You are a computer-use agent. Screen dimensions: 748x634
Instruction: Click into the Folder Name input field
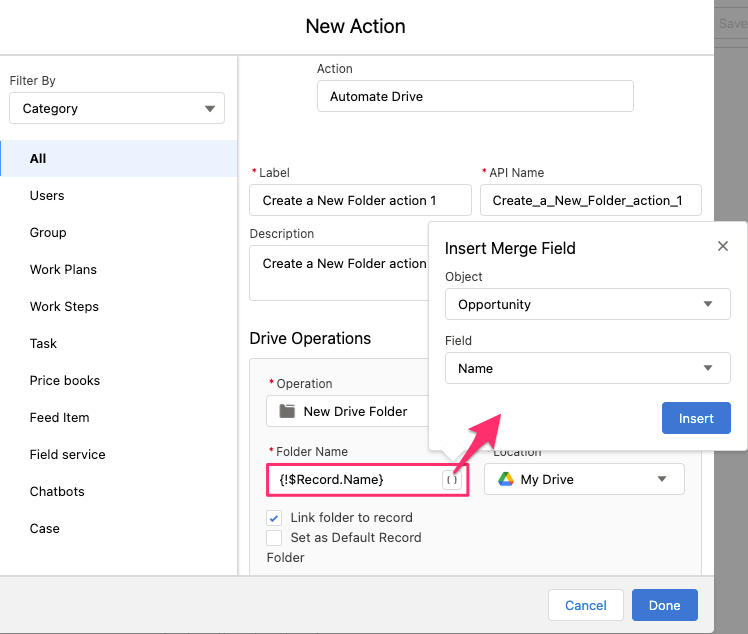click(x=354, y=480)
